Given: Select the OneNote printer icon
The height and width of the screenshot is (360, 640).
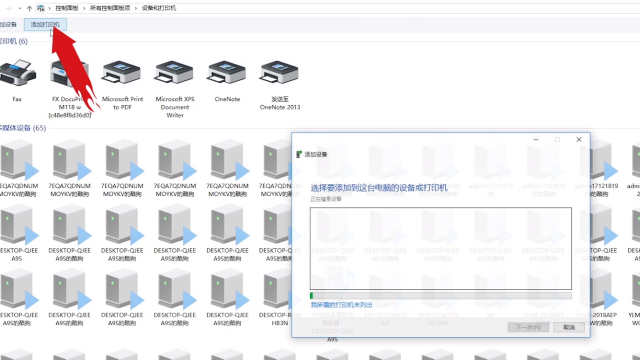Looking at the screenshot, I should [227, 73].
